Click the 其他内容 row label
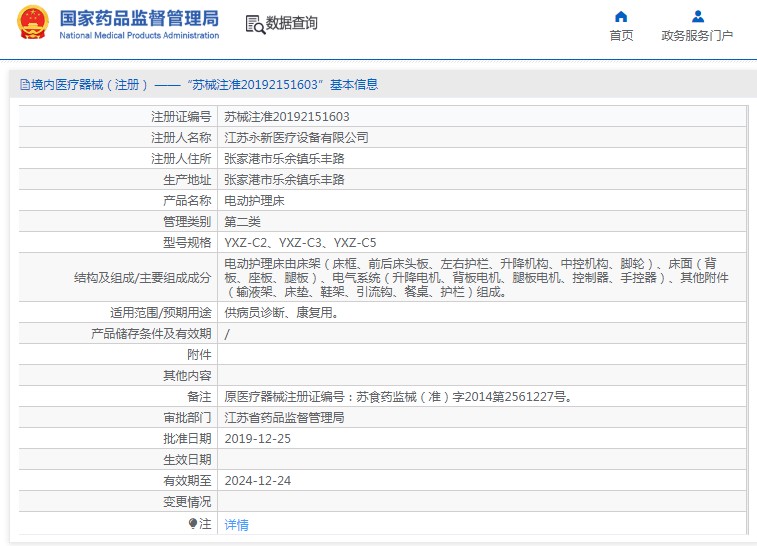Screen dimensions: 757x546 point(187,376)
